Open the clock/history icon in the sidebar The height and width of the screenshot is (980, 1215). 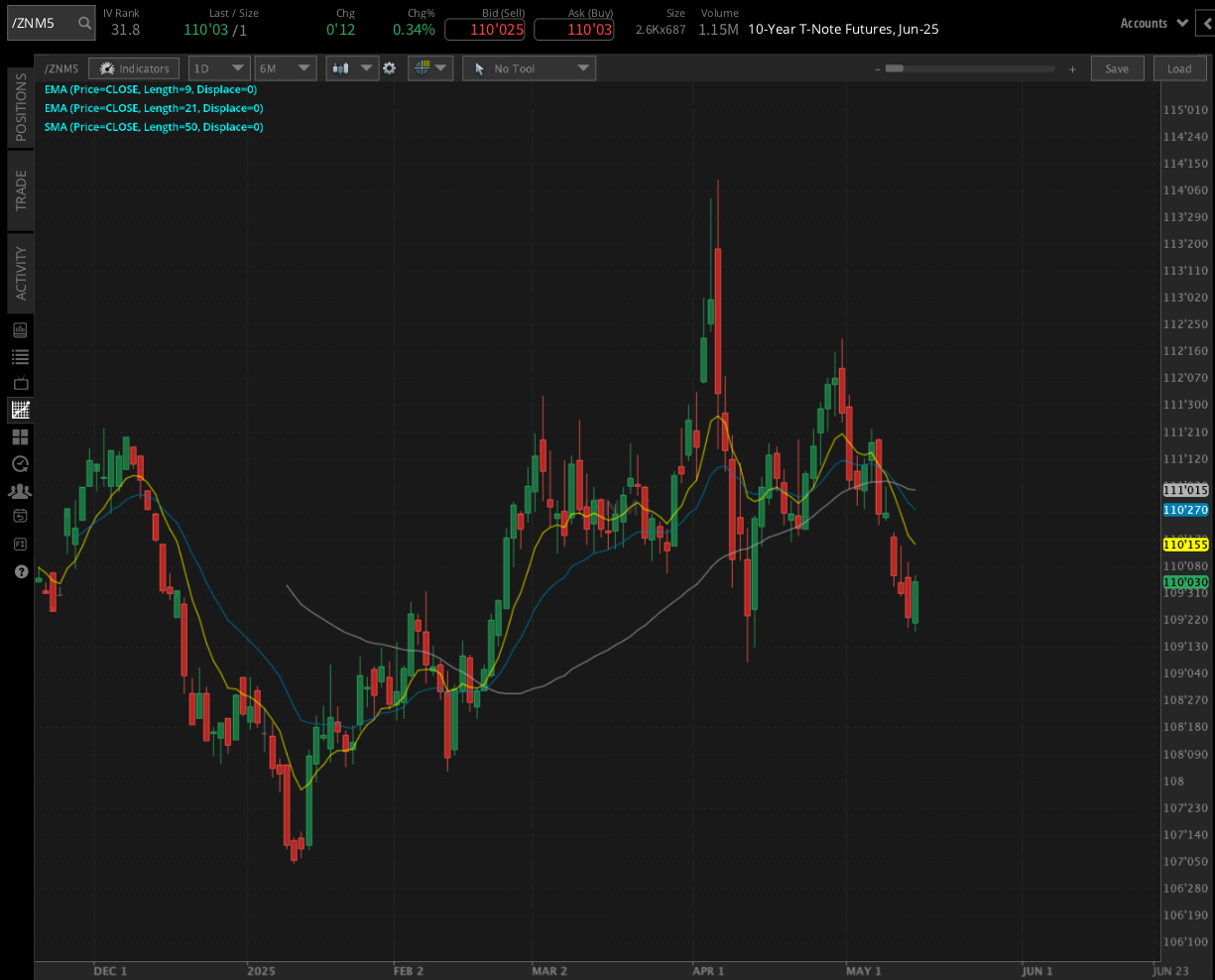(x=20, y=463)
